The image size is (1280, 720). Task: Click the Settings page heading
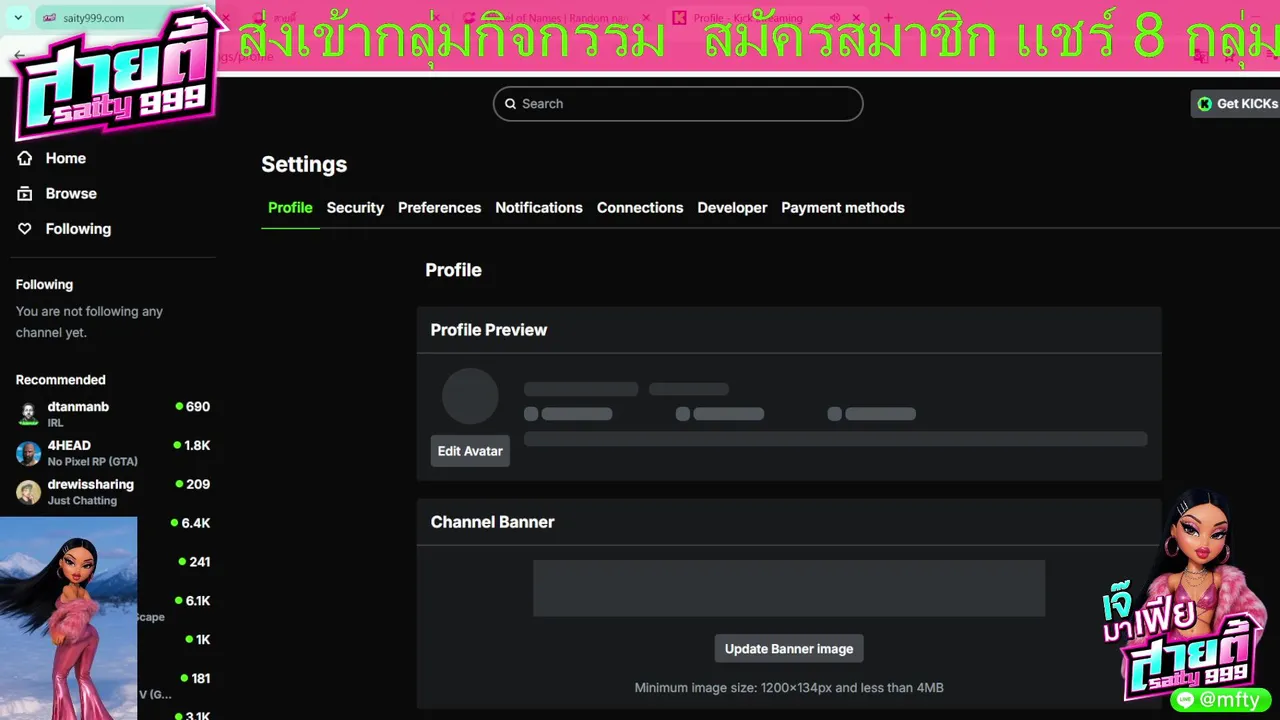tap(304, 165)
